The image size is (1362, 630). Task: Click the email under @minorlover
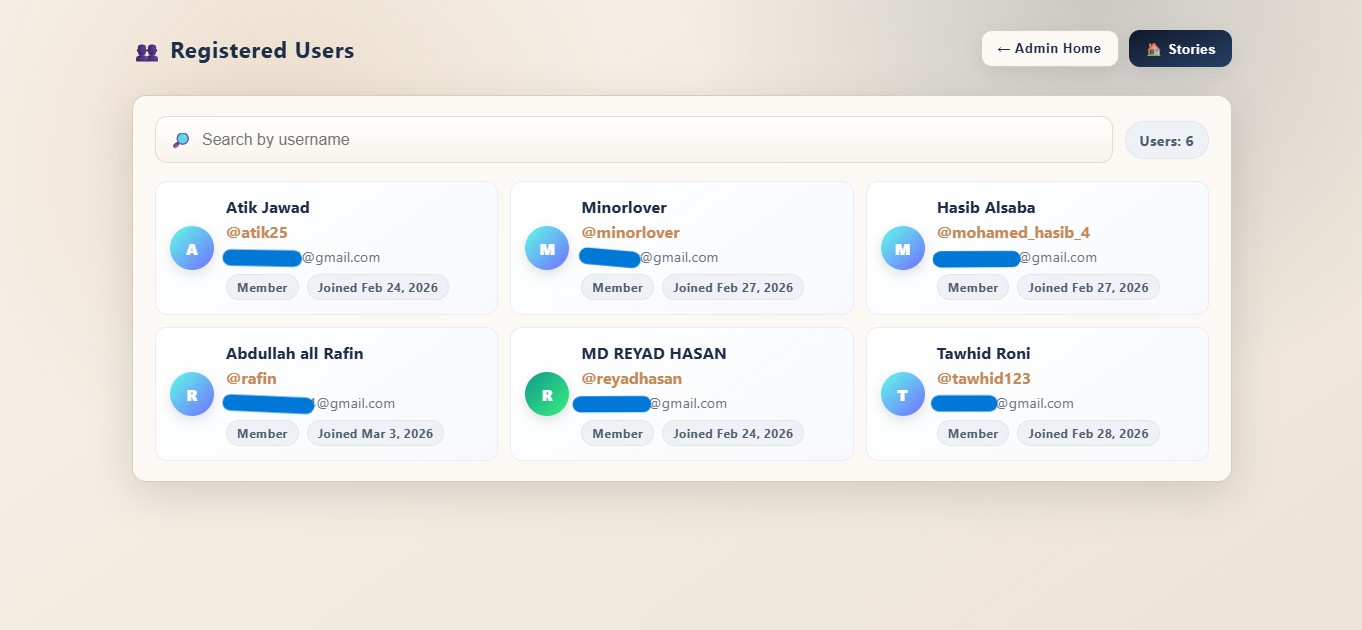point(649,257)
